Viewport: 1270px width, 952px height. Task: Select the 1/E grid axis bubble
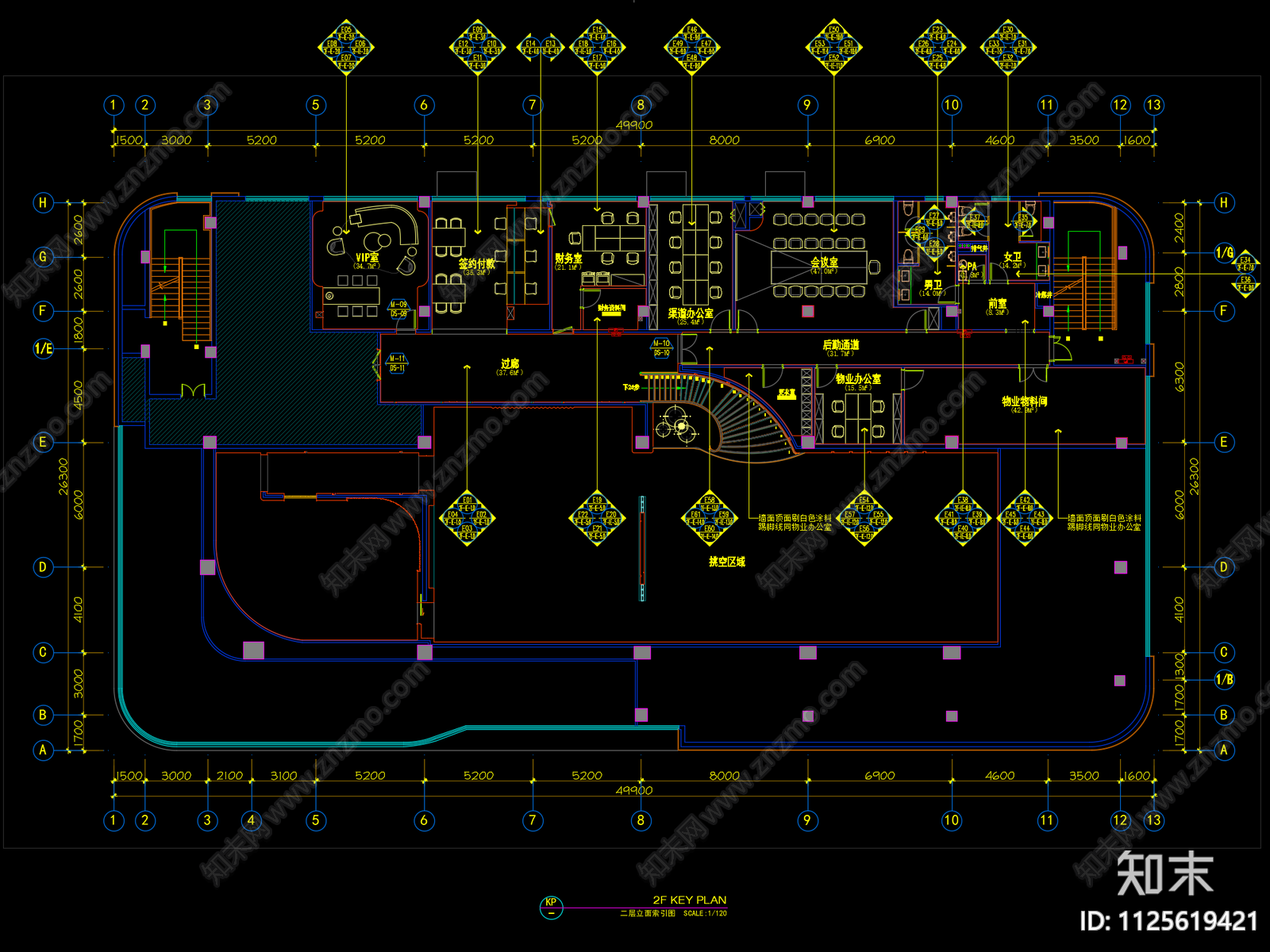coord(43,348)
